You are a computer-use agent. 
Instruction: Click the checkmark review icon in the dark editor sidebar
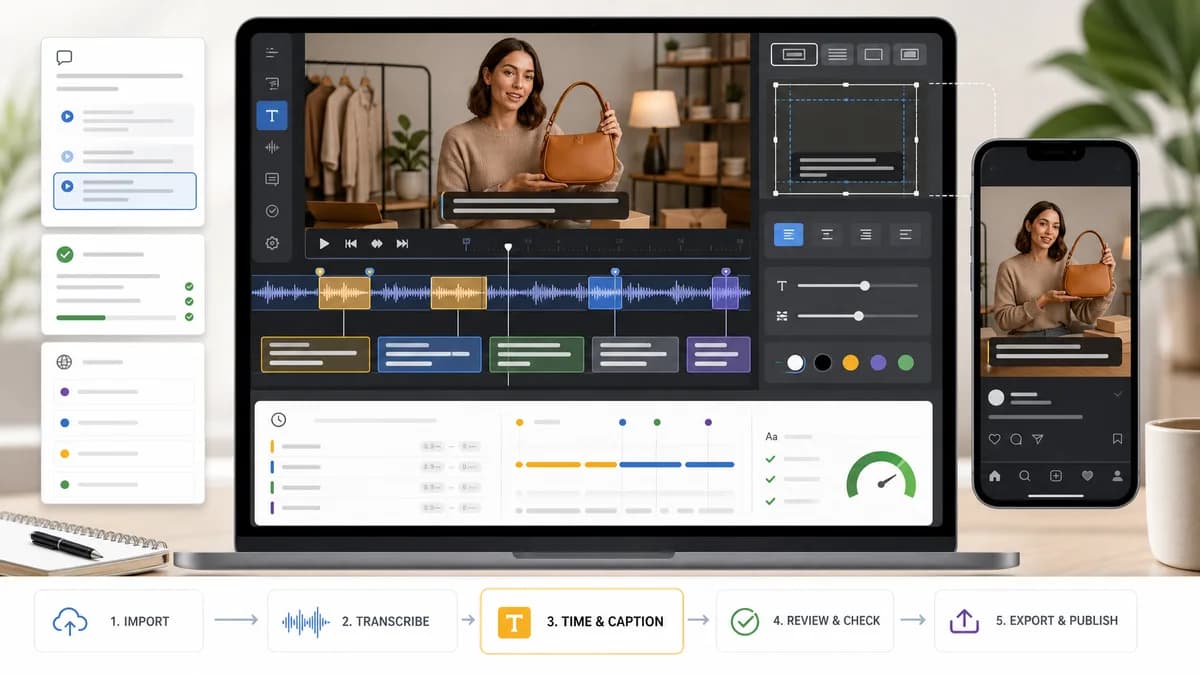272,211
